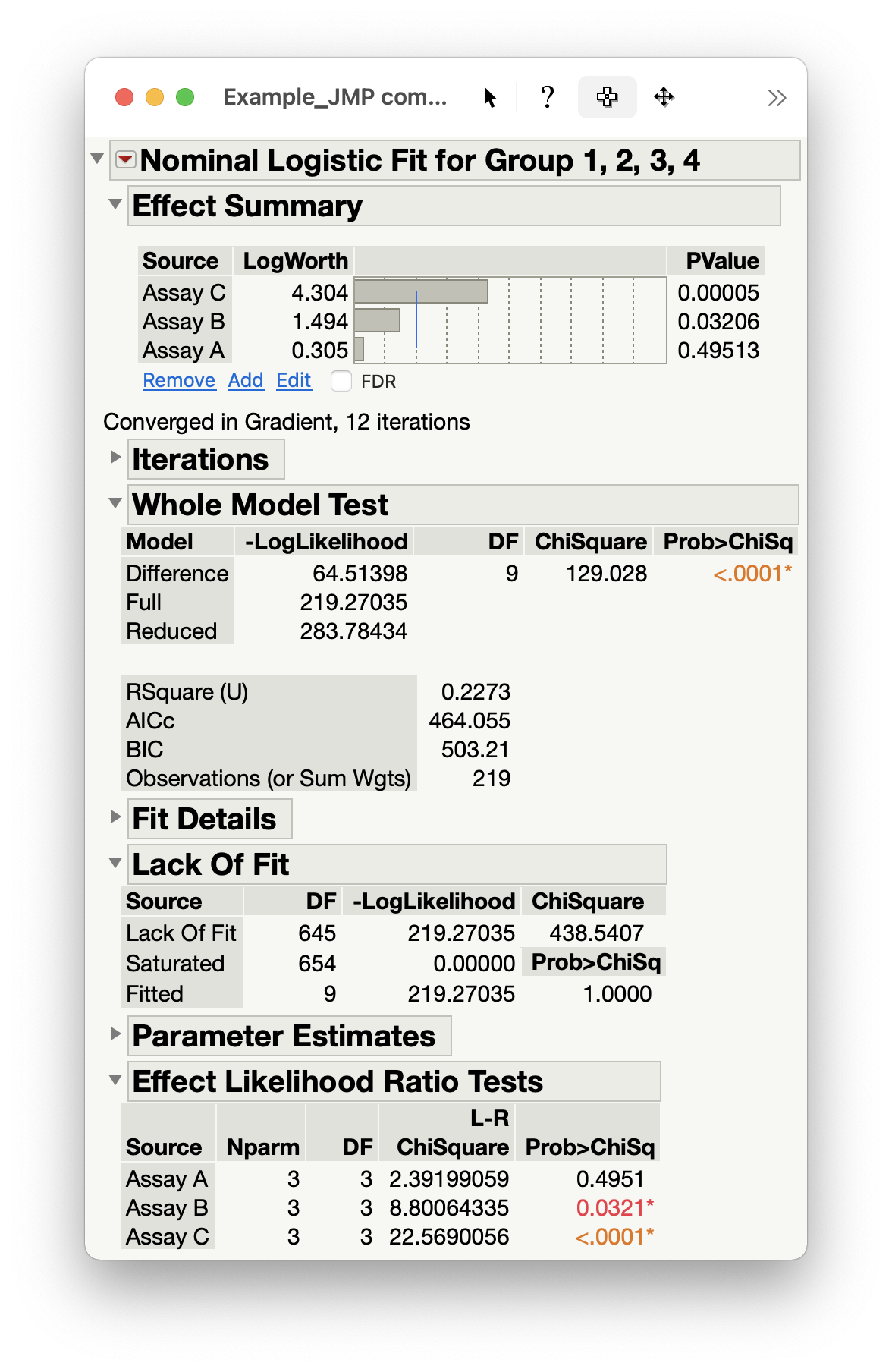Click the RSquare (U) label
This screenshot has height=1372, width=892.
[x=187, y=692]
